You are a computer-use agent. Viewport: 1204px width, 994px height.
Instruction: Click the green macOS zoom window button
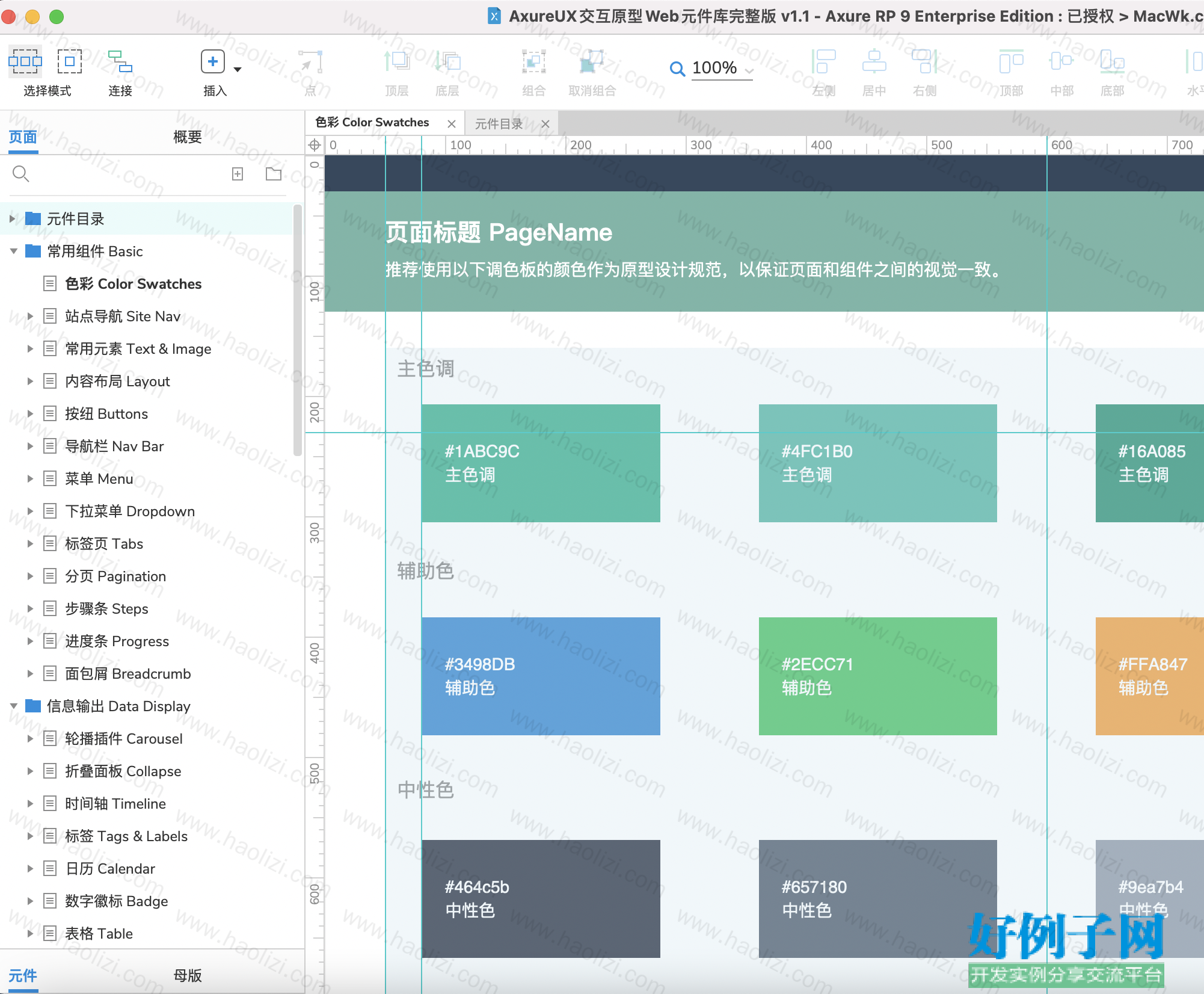(x=57, y=17)
